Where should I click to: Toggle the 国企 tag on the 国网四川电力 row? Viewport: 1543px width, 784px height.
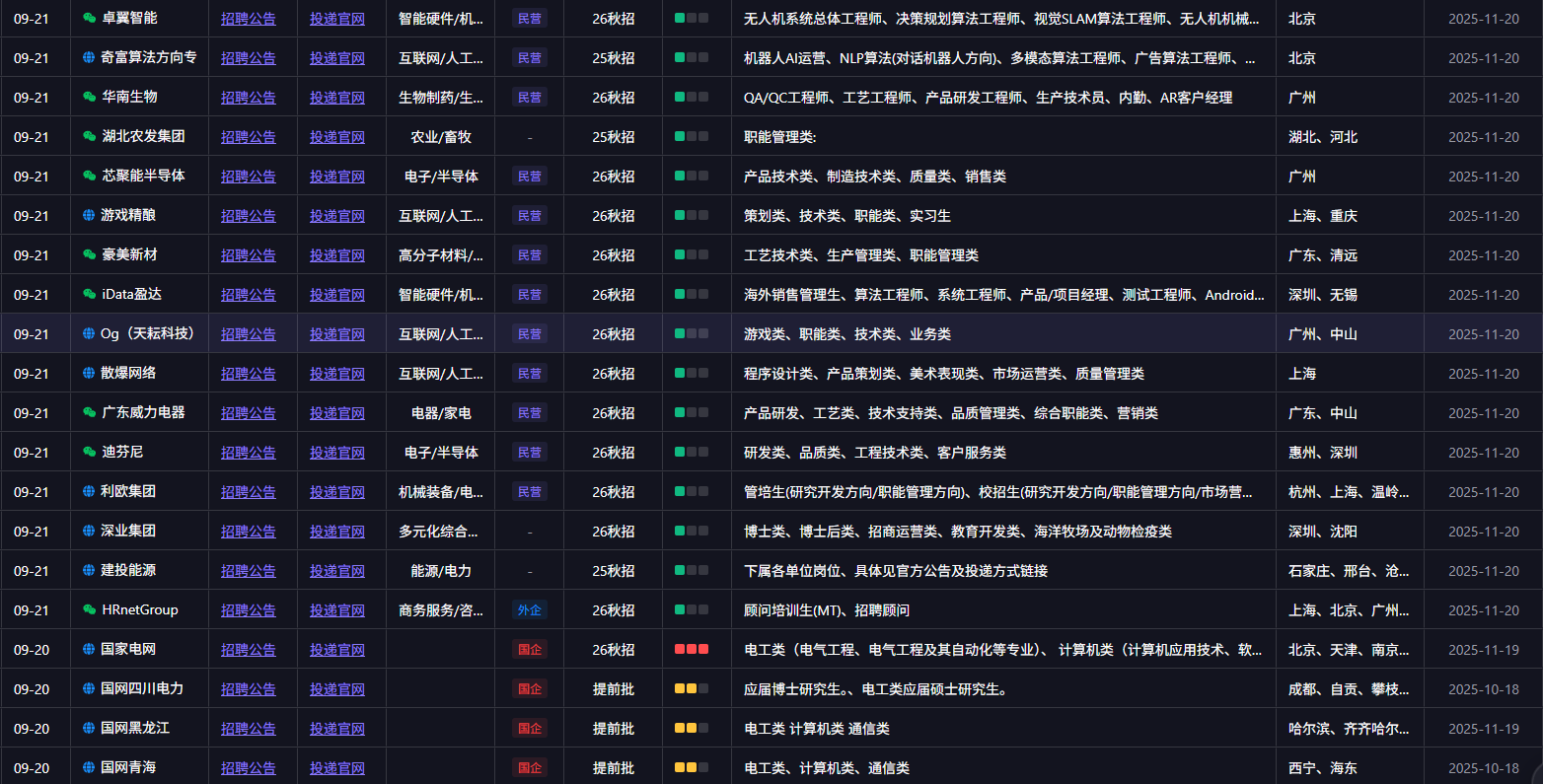(529, 688)
